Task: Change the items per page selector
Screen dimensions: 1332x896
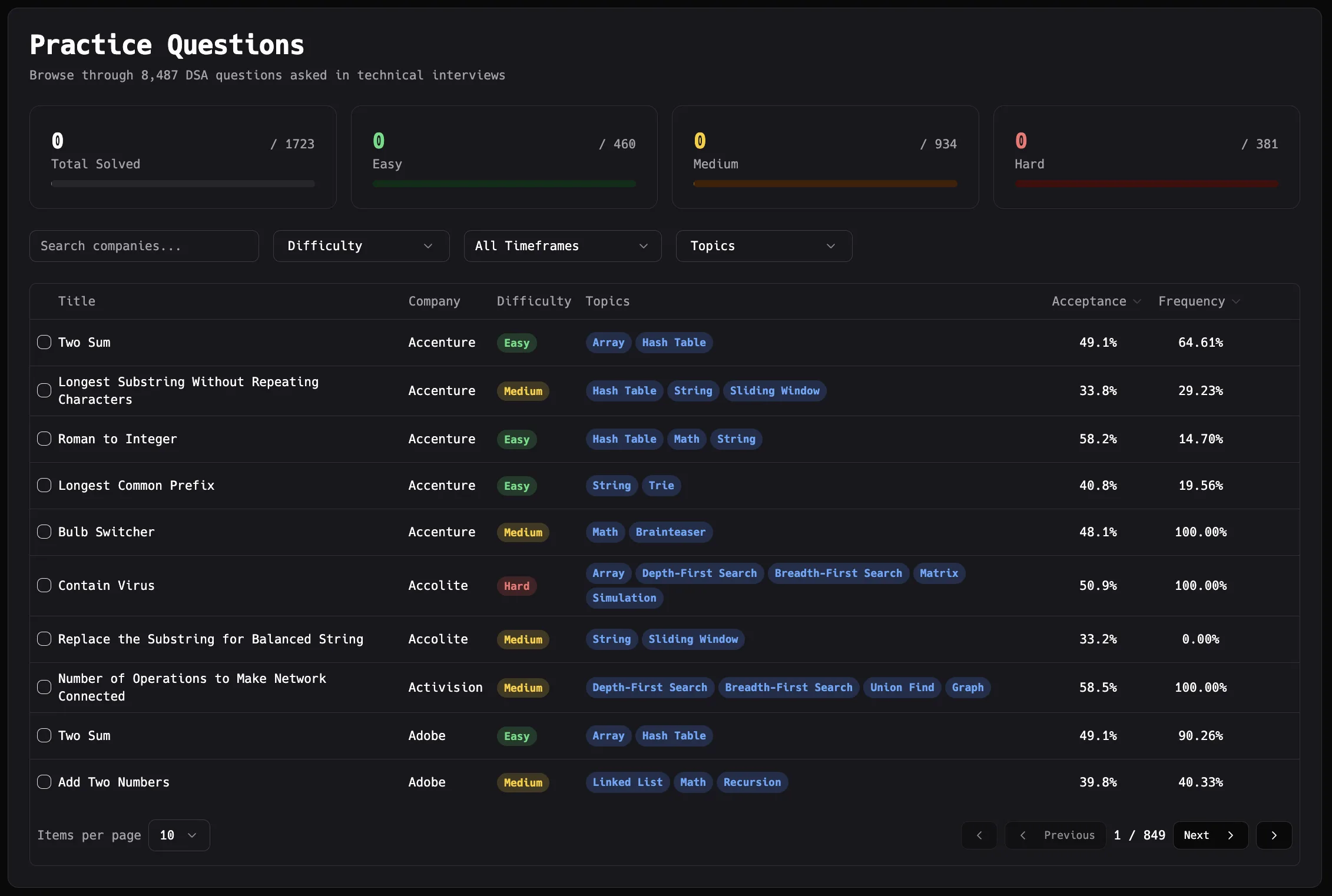Action: click(x=178, y=835)
